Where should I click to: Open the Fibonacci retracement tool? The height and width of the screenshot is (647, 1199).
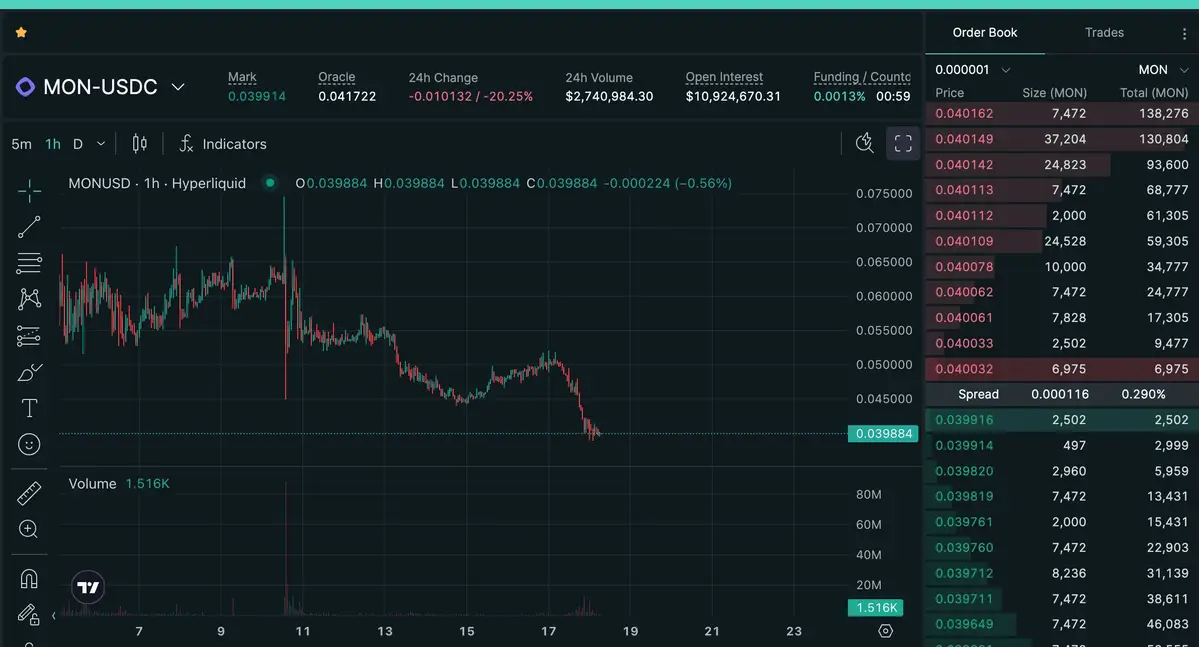(x=29, y=263)
